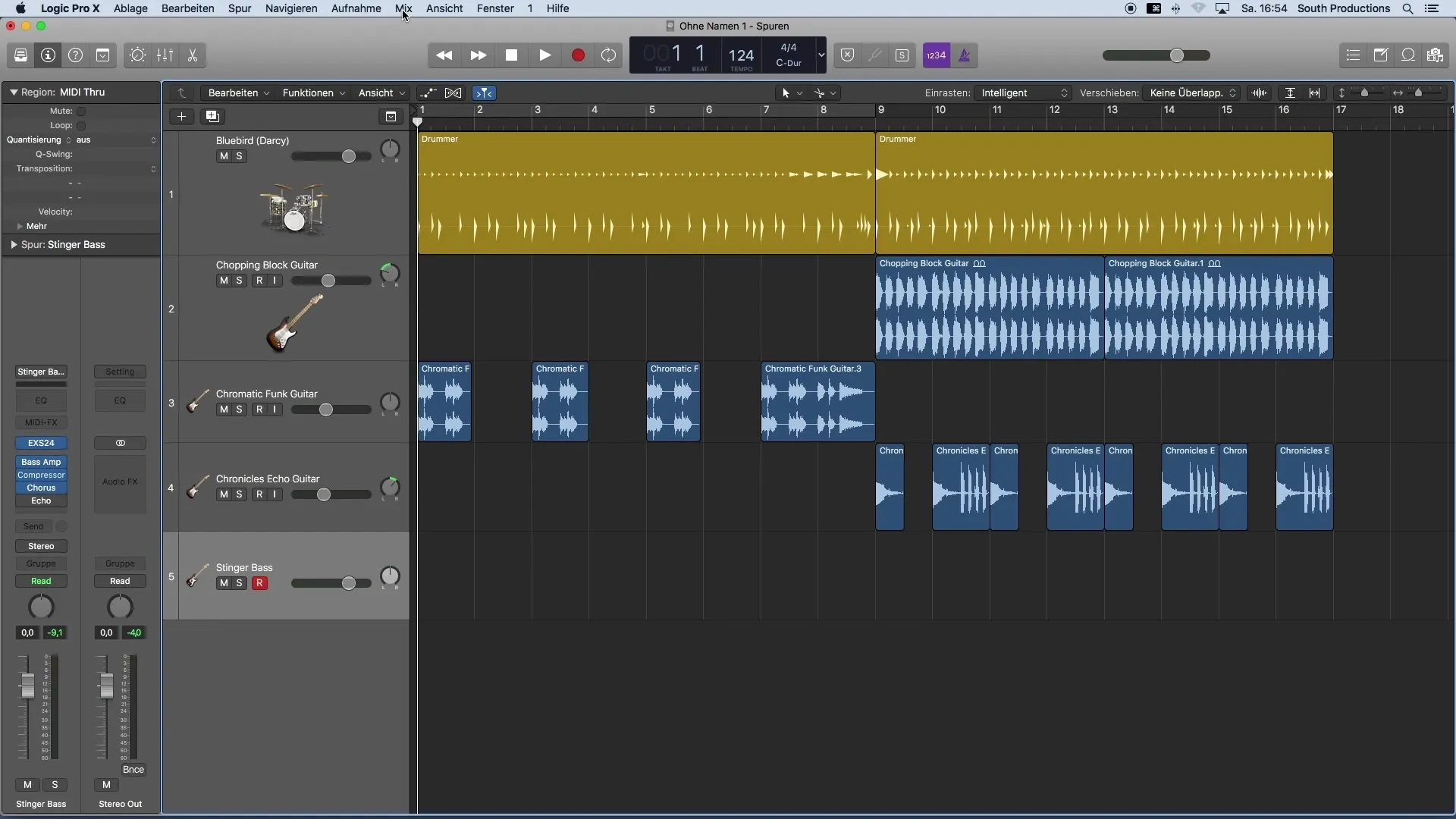The height and width of the screenshot is (819, 1456).
Task: Mute the Stinger Bass track
Action: [x=224, y=583]
